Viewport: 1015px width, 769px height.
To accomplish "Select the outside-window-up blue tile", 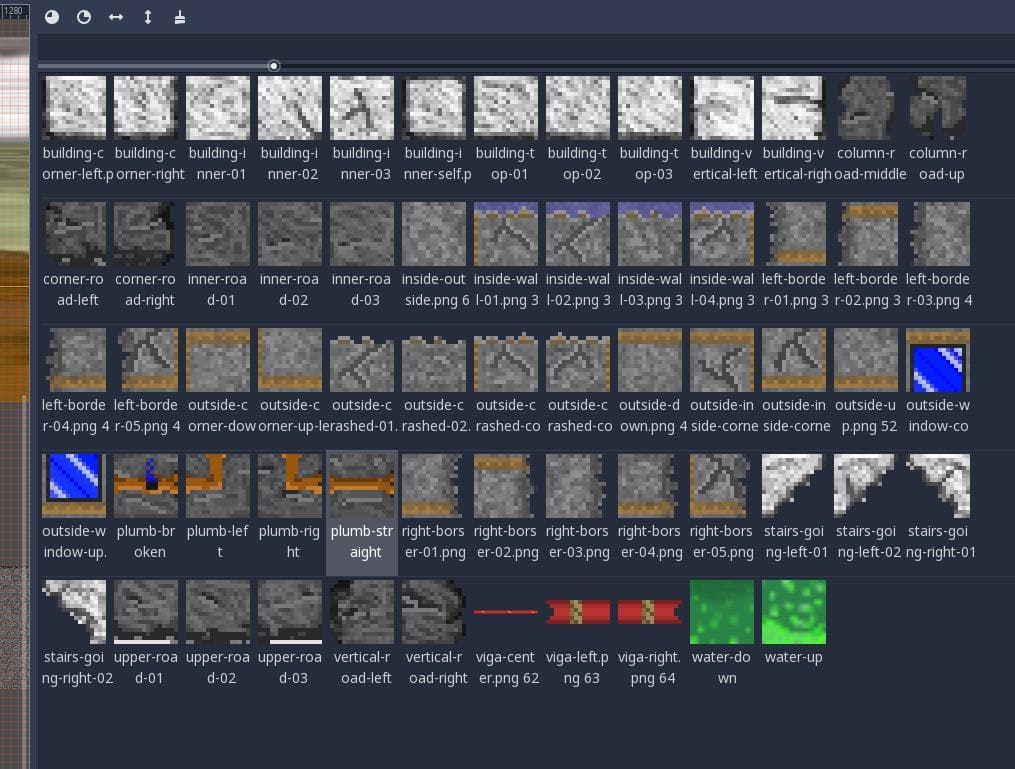I will click(74, 507).
